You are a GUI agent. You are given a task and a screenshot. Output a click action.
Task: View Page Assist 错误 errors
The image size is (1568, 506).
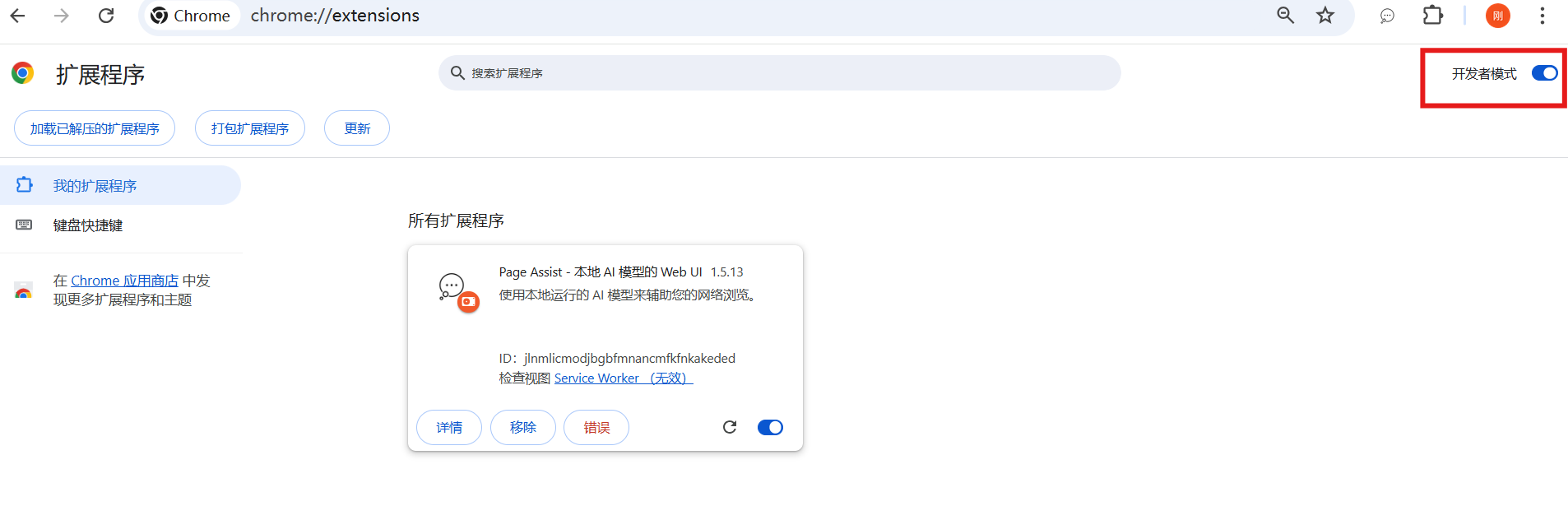596,427
